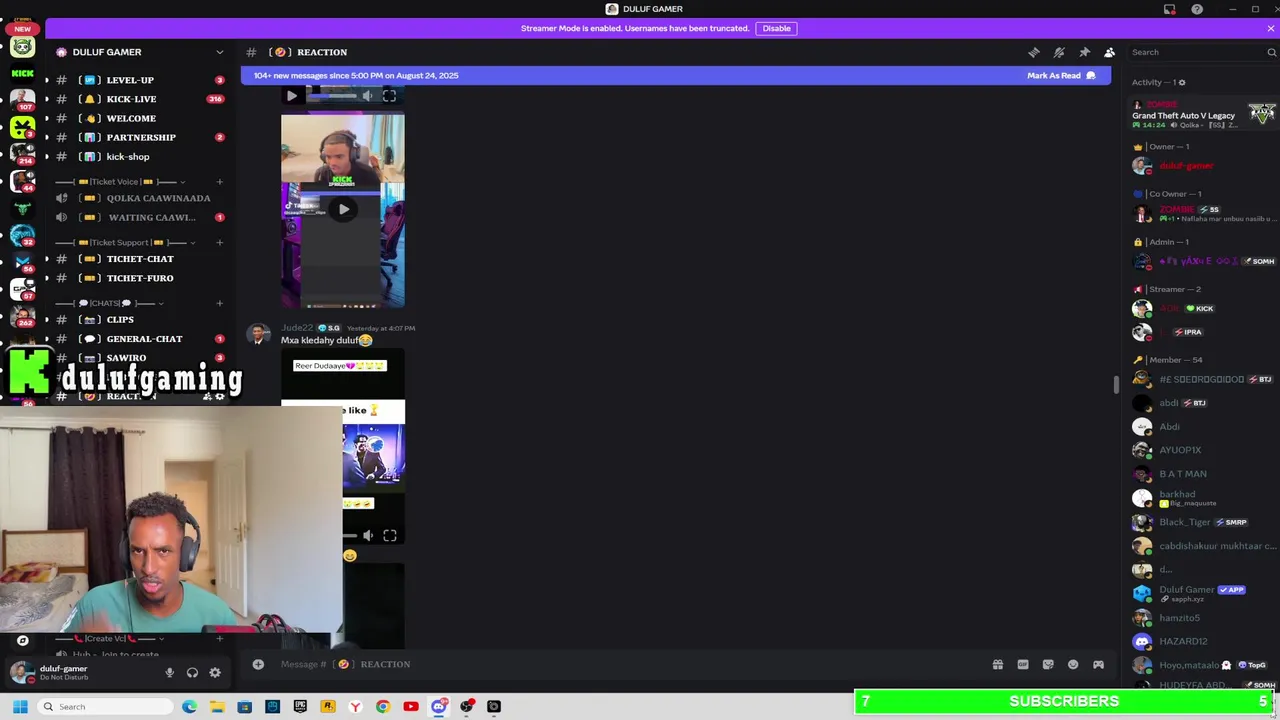The image size is (1280, 720).
Task: Join the WAITING CAAWI voice channel
Action: tap(140, 217)
